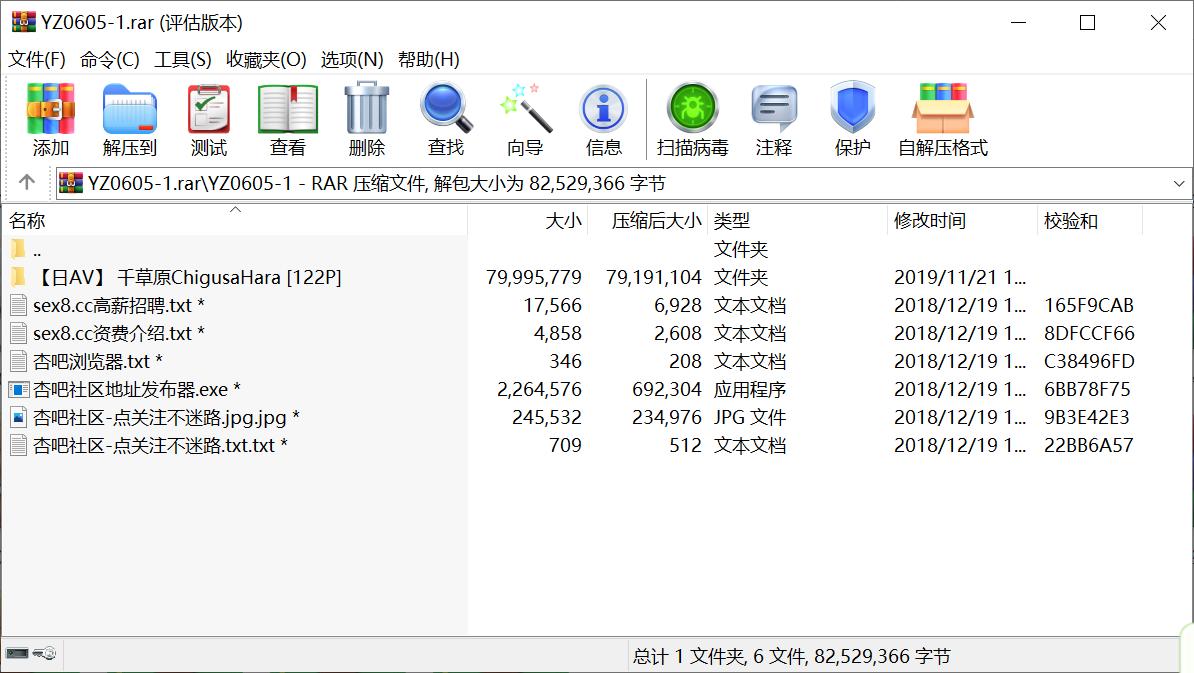
Task: Click date 2019/11/21 in folder row
Action: tap(959, 277)
